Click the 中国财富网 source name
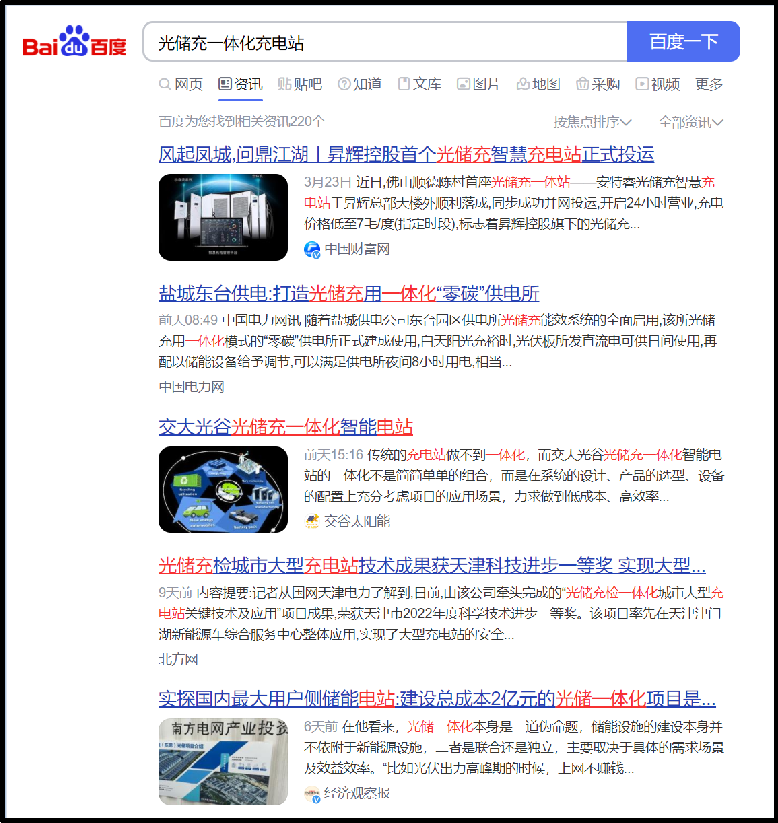778x823 pixels. 357,249
